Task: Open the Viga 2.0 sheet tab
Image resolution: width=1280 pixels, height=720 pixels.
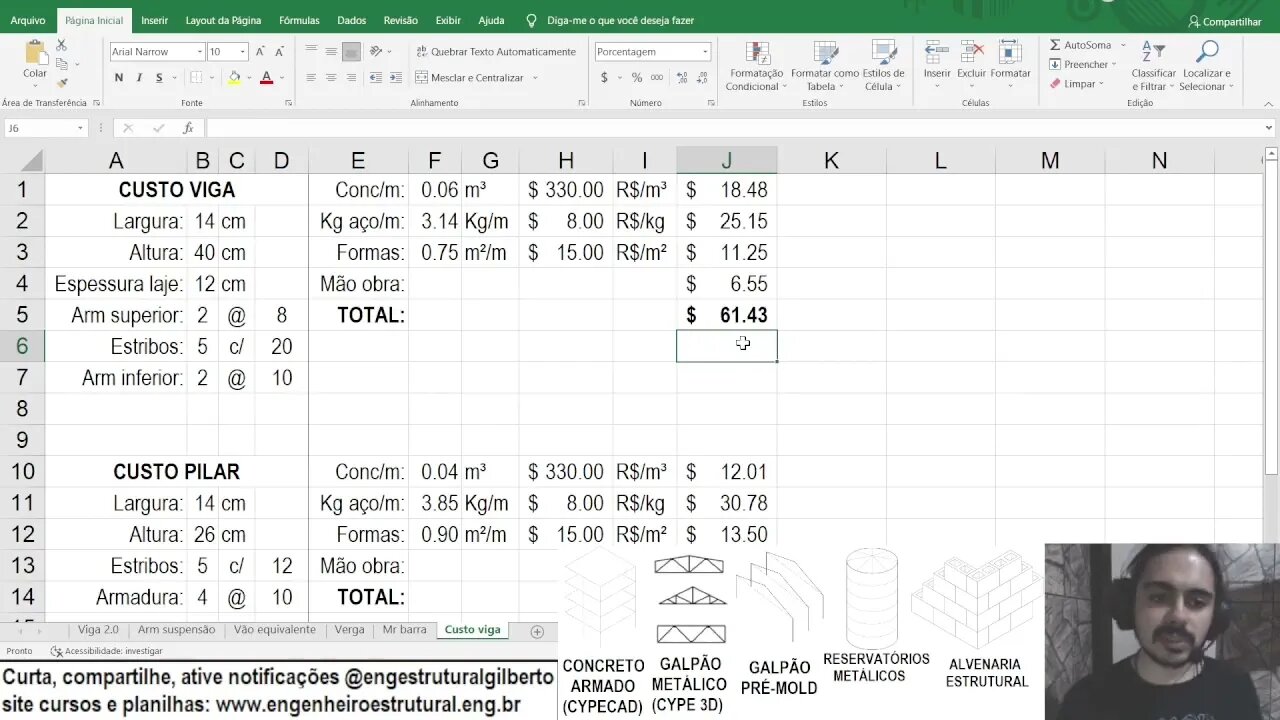Action: click(x=98, y=630)
